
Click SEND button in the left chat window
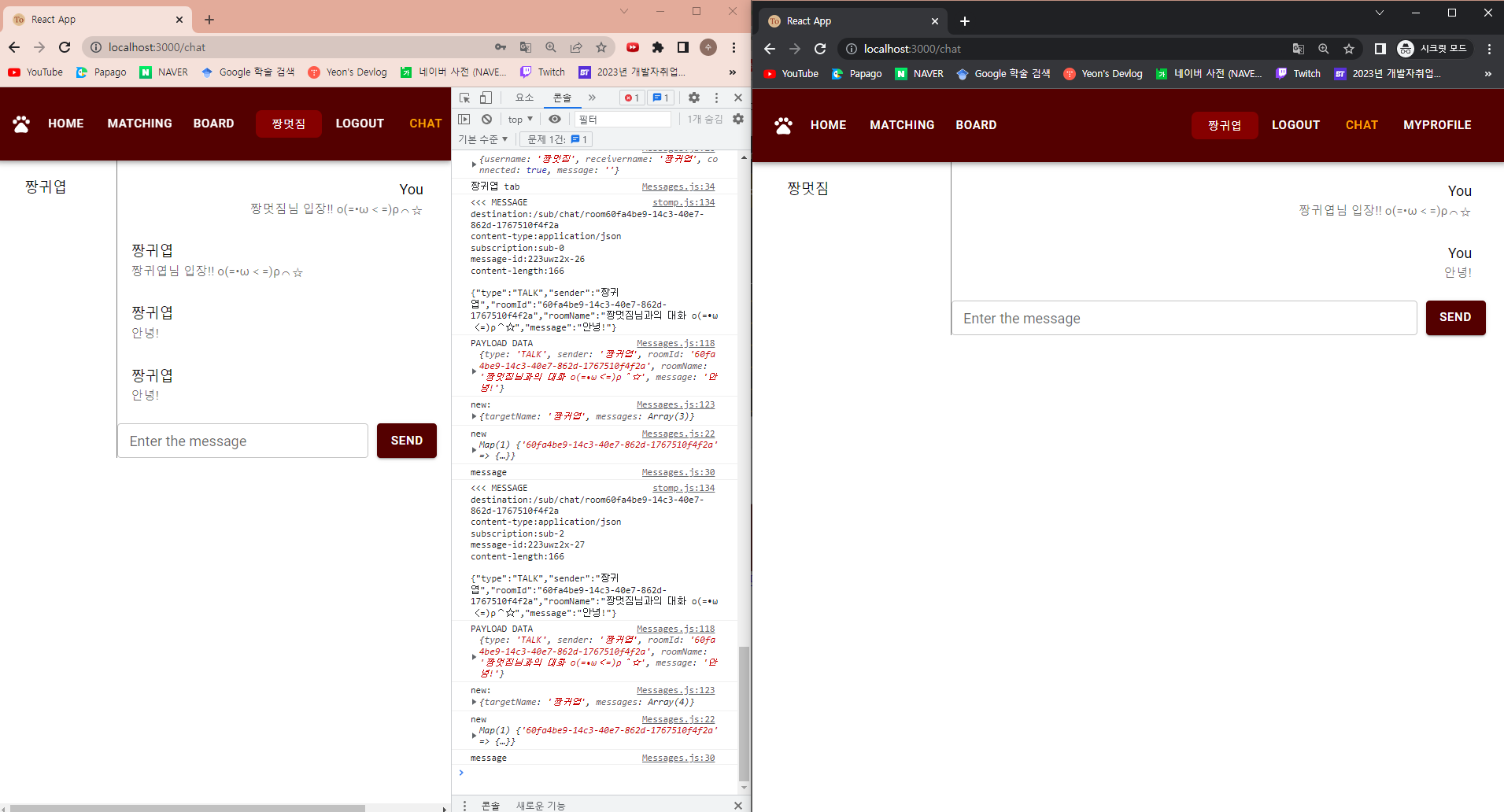pyautogui.click(x=407, y=441)
